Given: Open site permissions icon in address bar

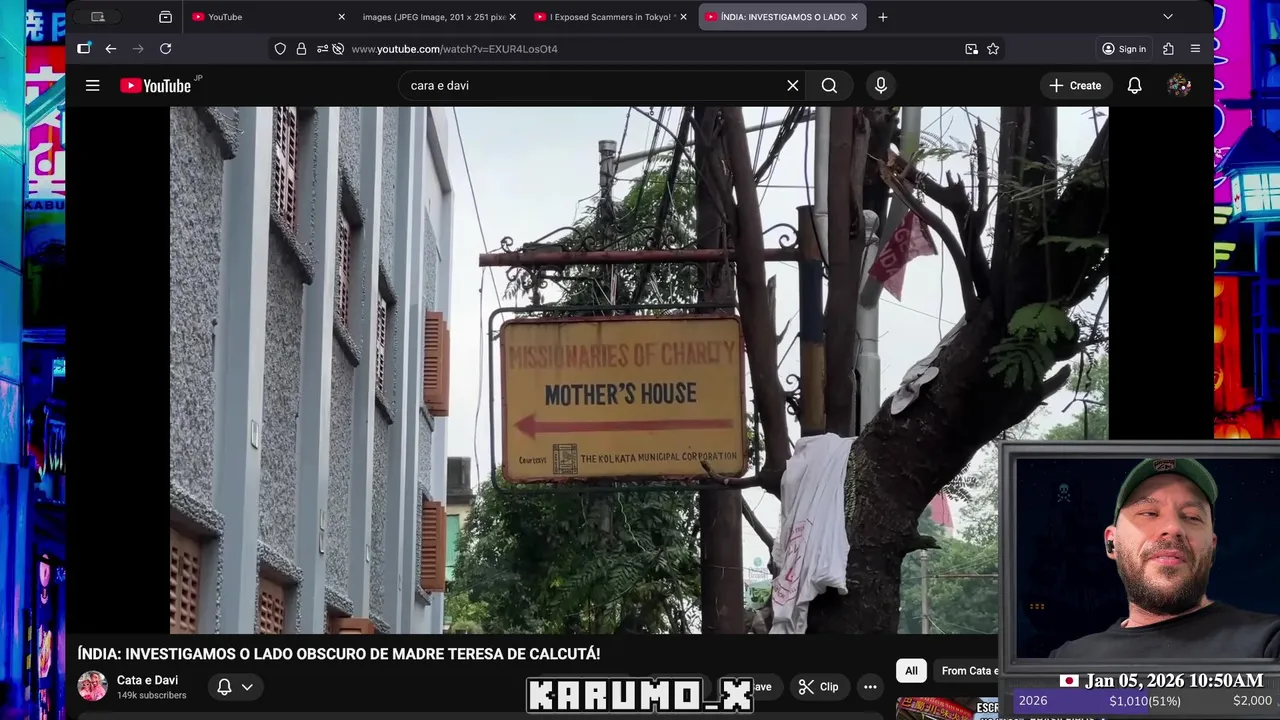Looking at the screenshot, I should click(x=322, y=49).
